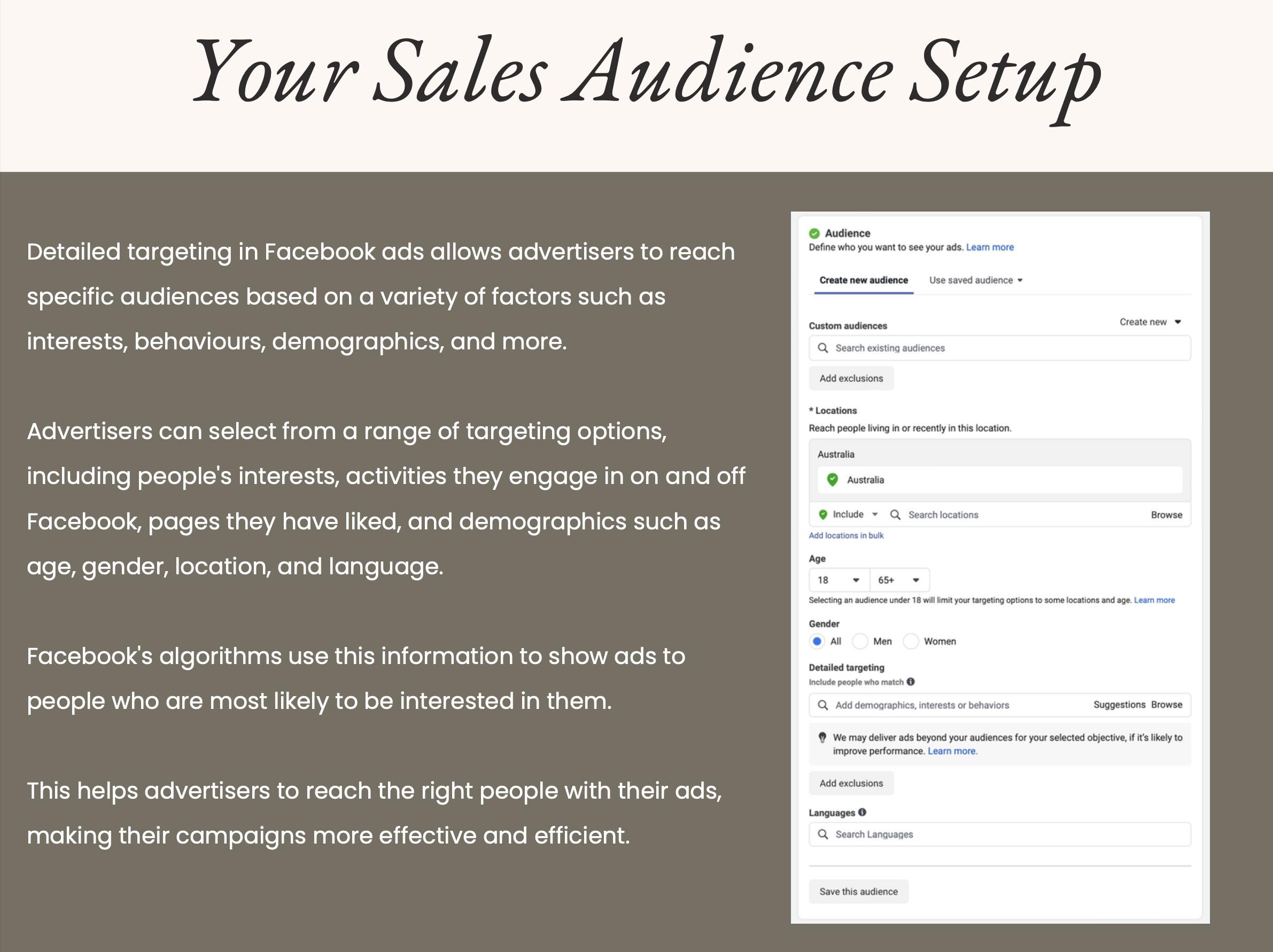This screenshot has width=1273, height=952.
Task: Click the Save this audience button
Action: tap(858, 892)
